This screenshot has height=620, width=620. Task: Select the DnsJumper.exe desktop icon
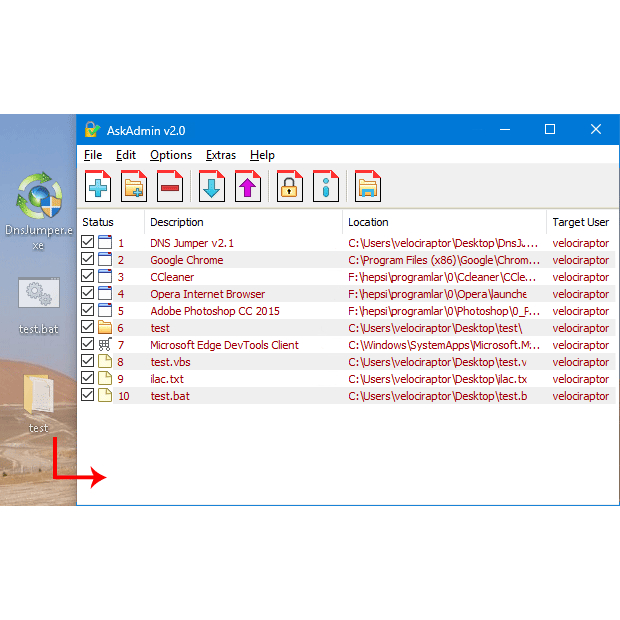click(x=38, y=211)
